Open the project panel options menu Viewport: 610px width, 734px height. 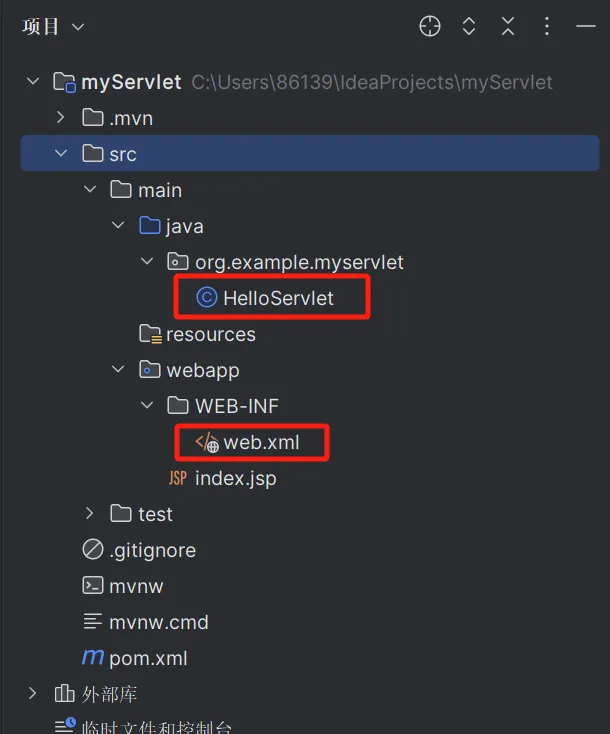547,26
